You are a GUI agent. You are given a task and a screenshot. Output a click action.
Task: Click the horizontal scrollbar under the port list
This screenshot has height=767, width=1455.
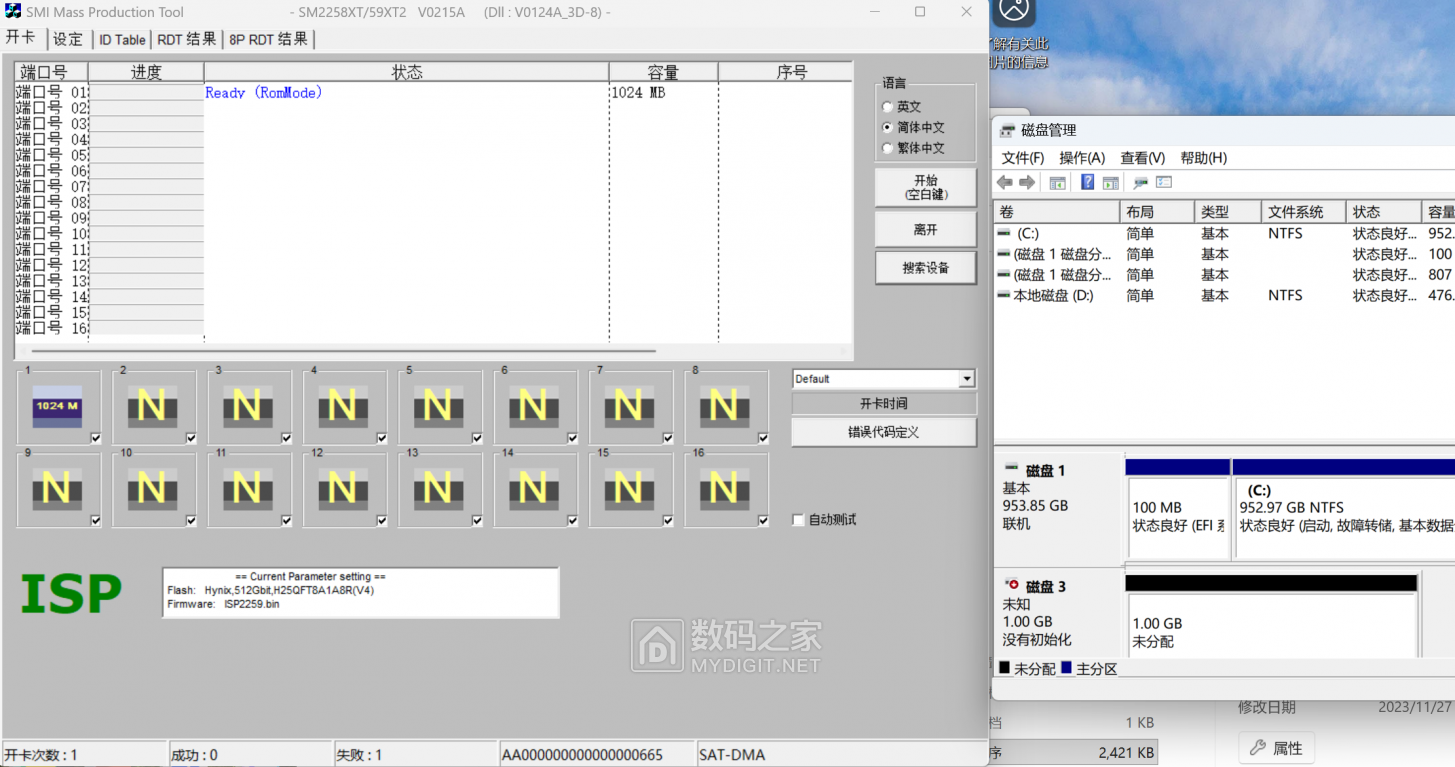[x=344, y=351]
